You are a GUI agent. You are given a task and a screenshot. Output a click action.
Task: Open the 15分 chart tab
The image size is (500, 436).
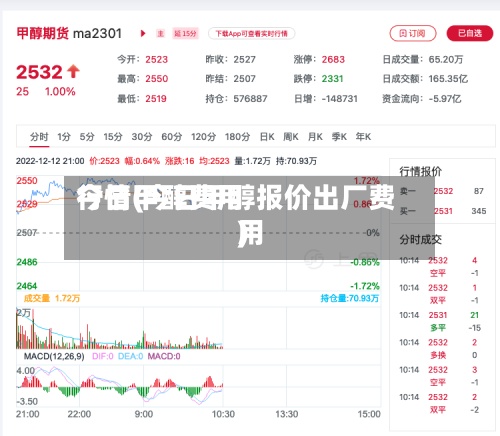click(113, 137)
